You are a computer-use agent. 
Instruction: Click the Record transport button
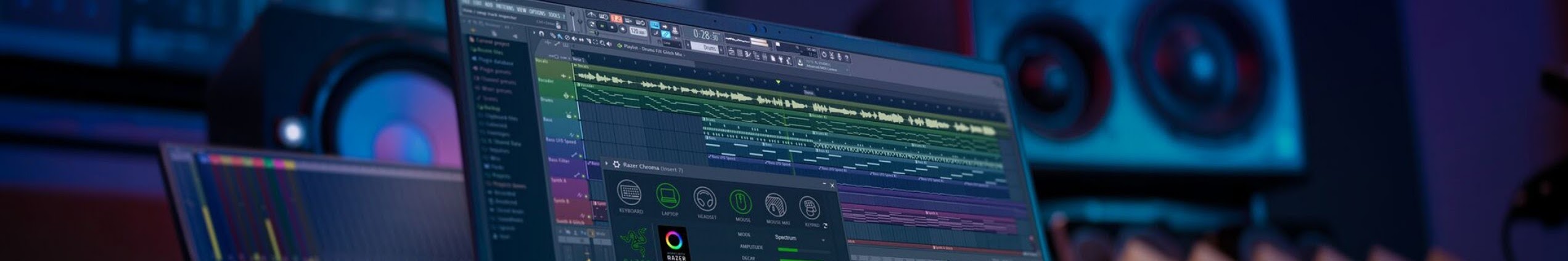click(623, 29)
